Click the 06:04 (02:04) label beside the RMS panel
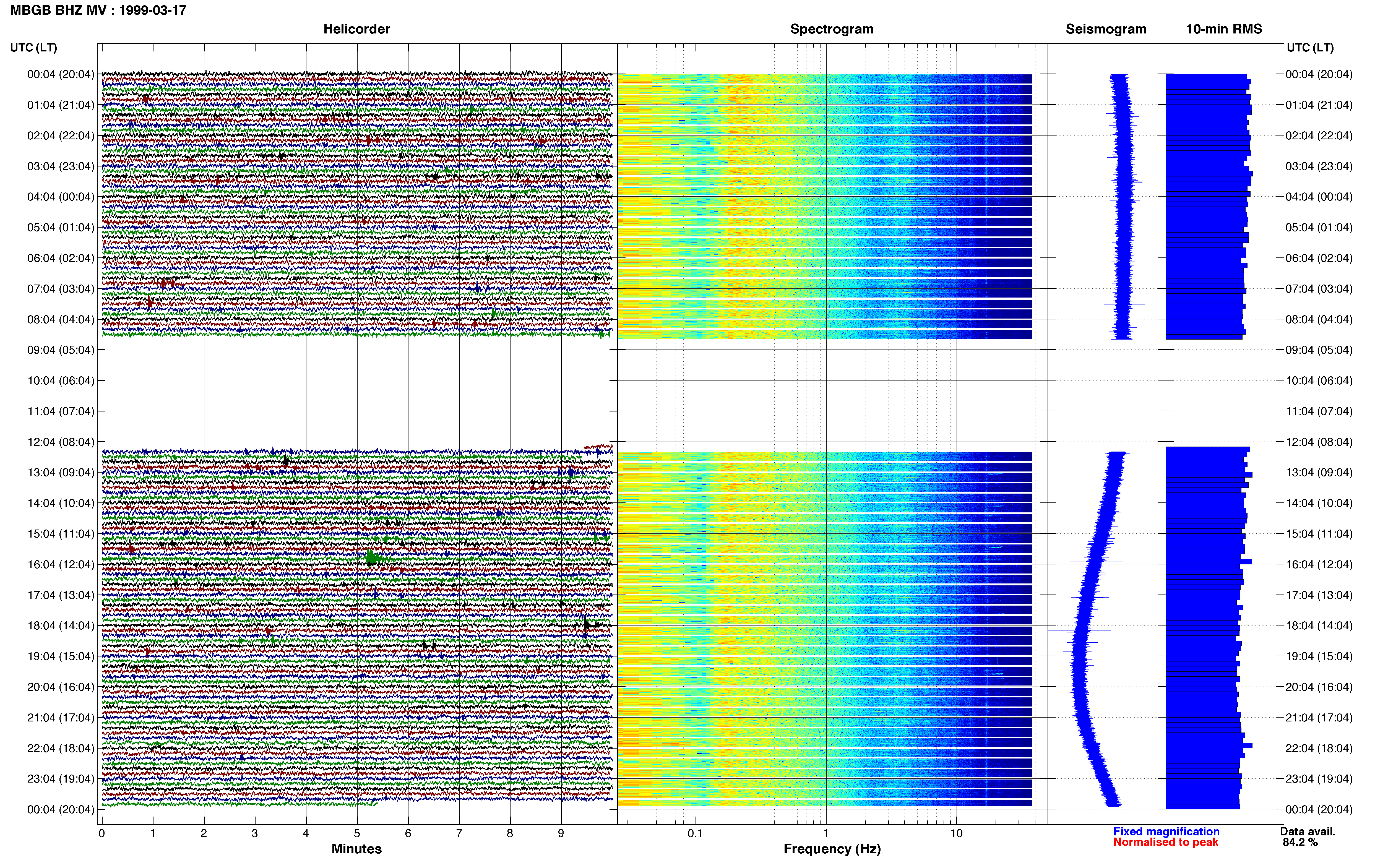 tap(1319, 258)
